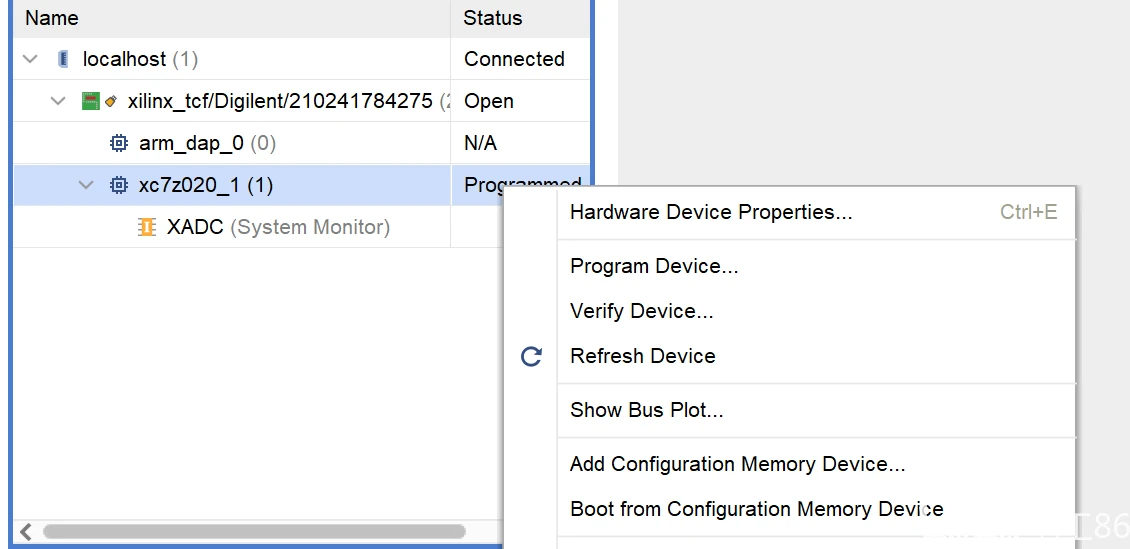Image resolution: width=1130 pixels, height=549 pixels.
Task: Collapse the localhost tree node
Action: (31, 59)
